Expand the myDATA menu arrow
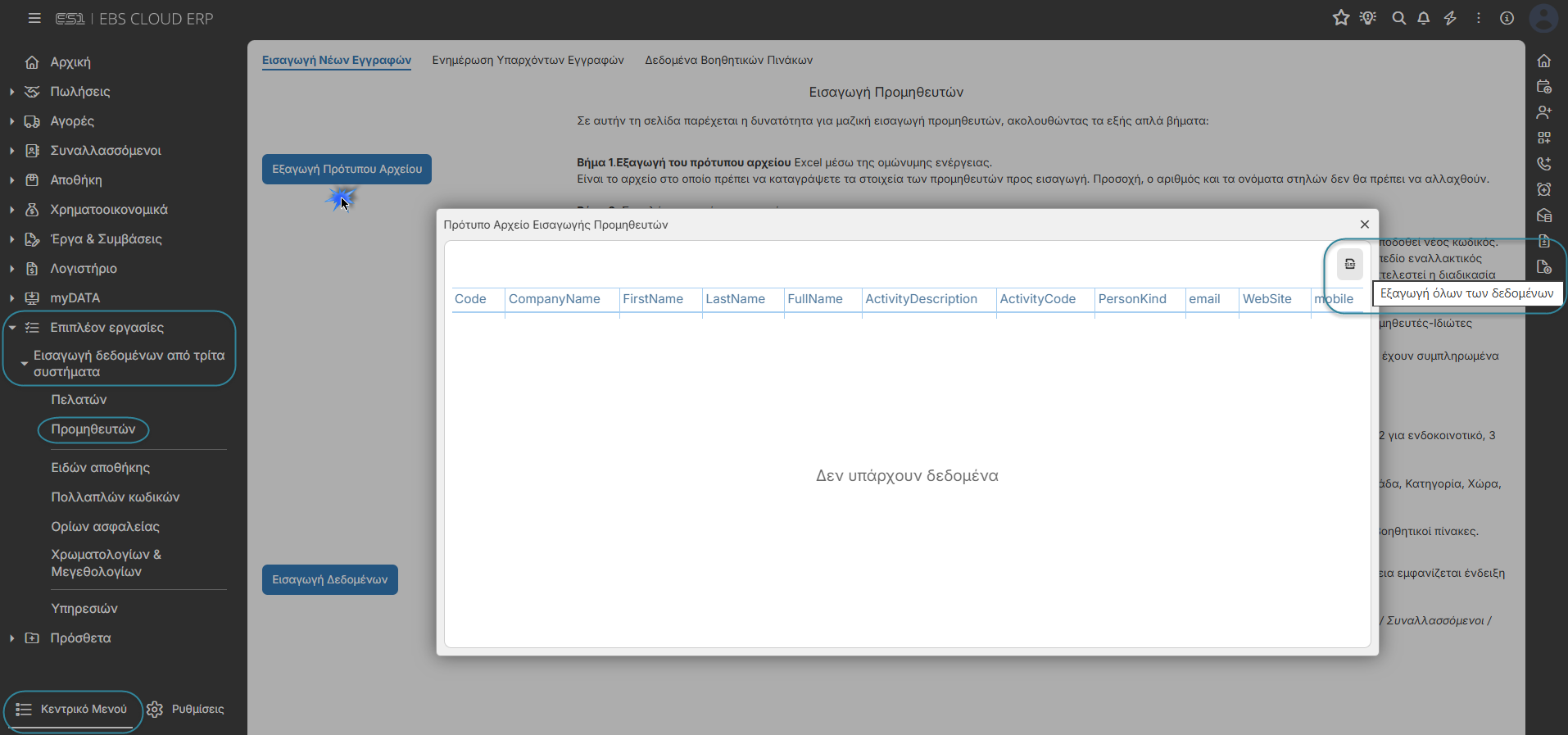The image size is (1568, 735). 11,298
